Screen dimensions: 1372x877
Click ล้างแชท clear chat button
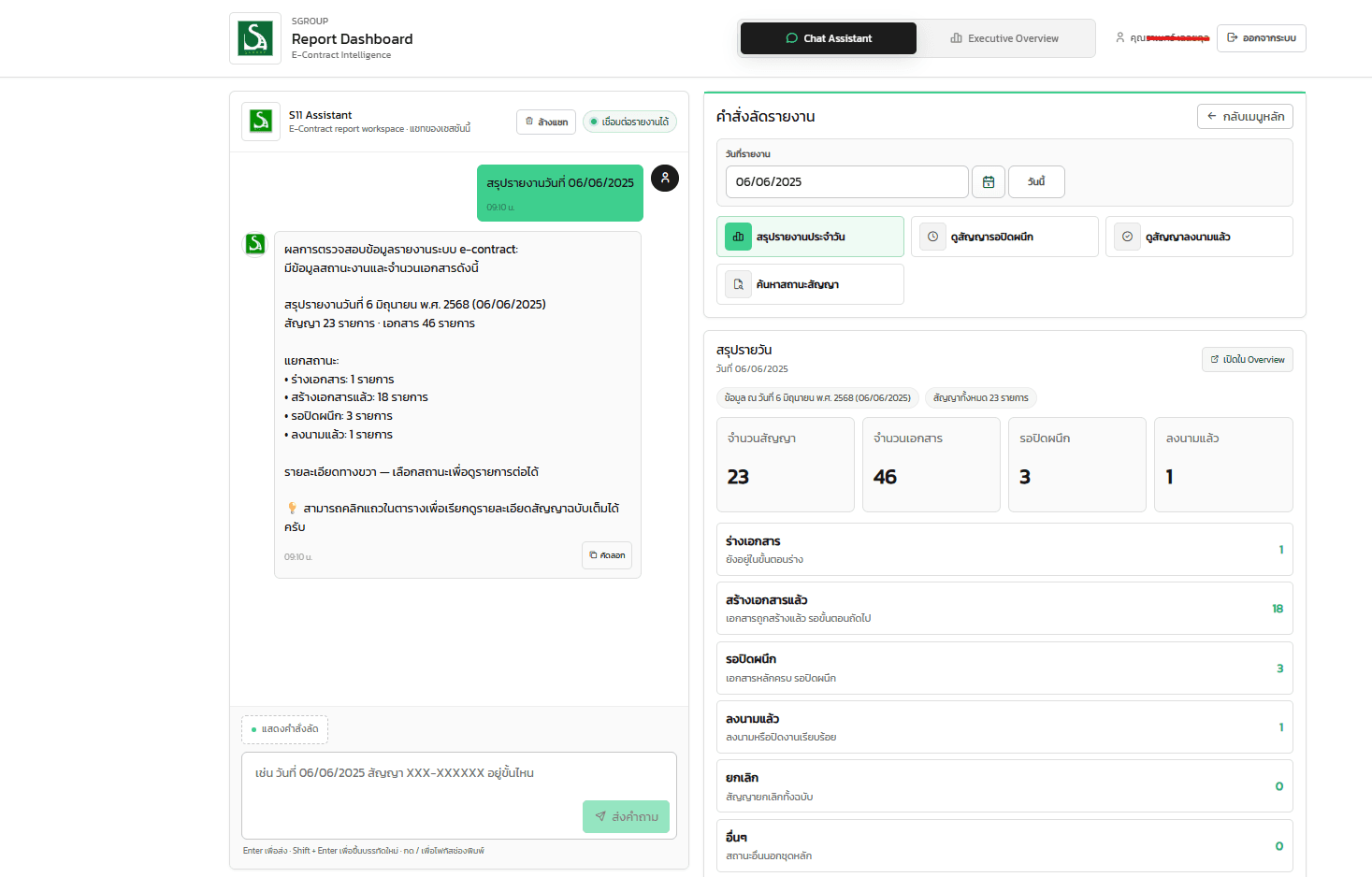(x=546, y=122)
